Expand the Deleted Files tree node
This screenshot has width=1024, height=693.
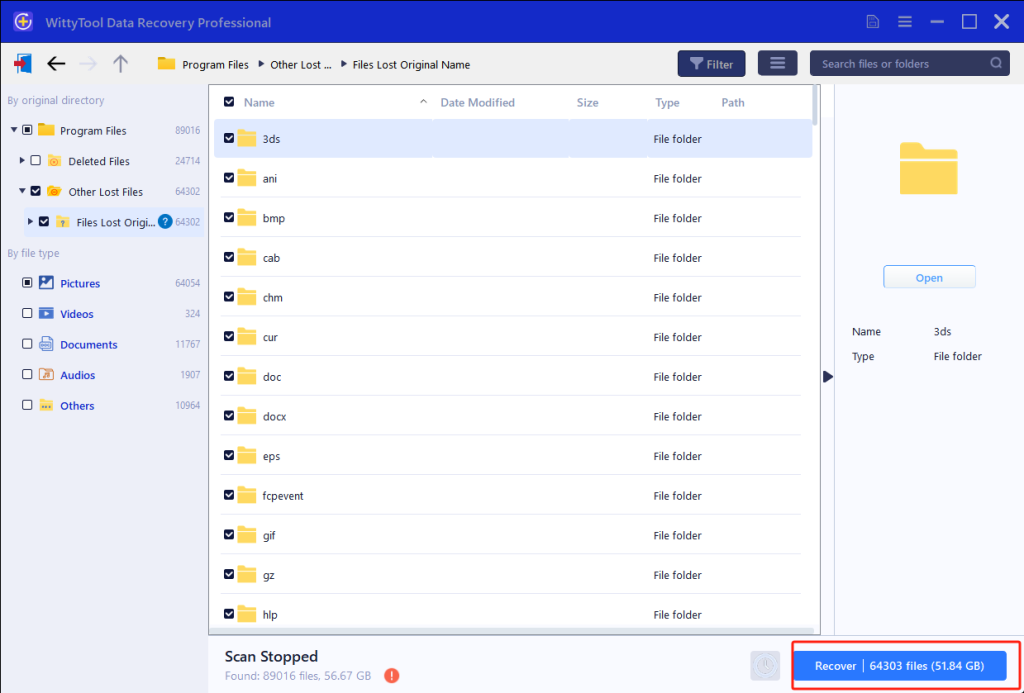click(x=22, y=161)
